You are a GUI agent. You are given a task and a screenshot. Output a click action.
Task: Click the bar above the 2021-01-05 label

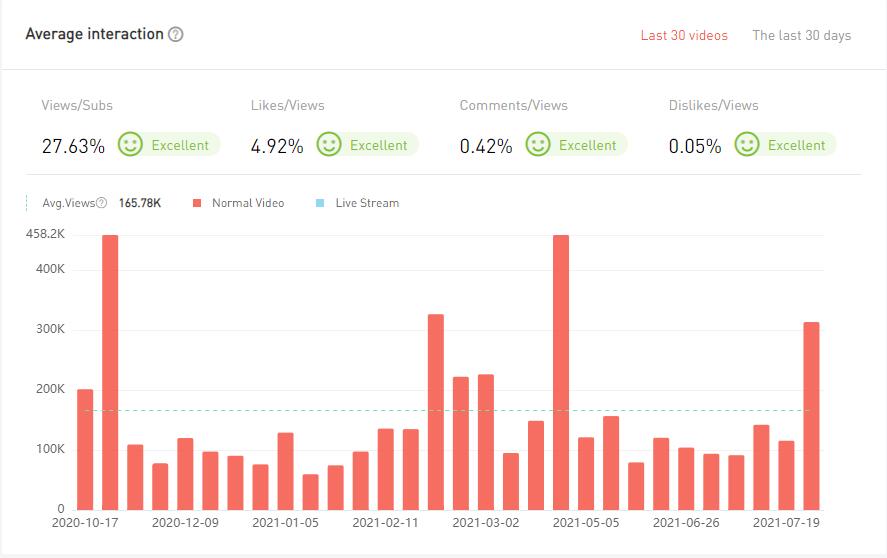point(286,471)
